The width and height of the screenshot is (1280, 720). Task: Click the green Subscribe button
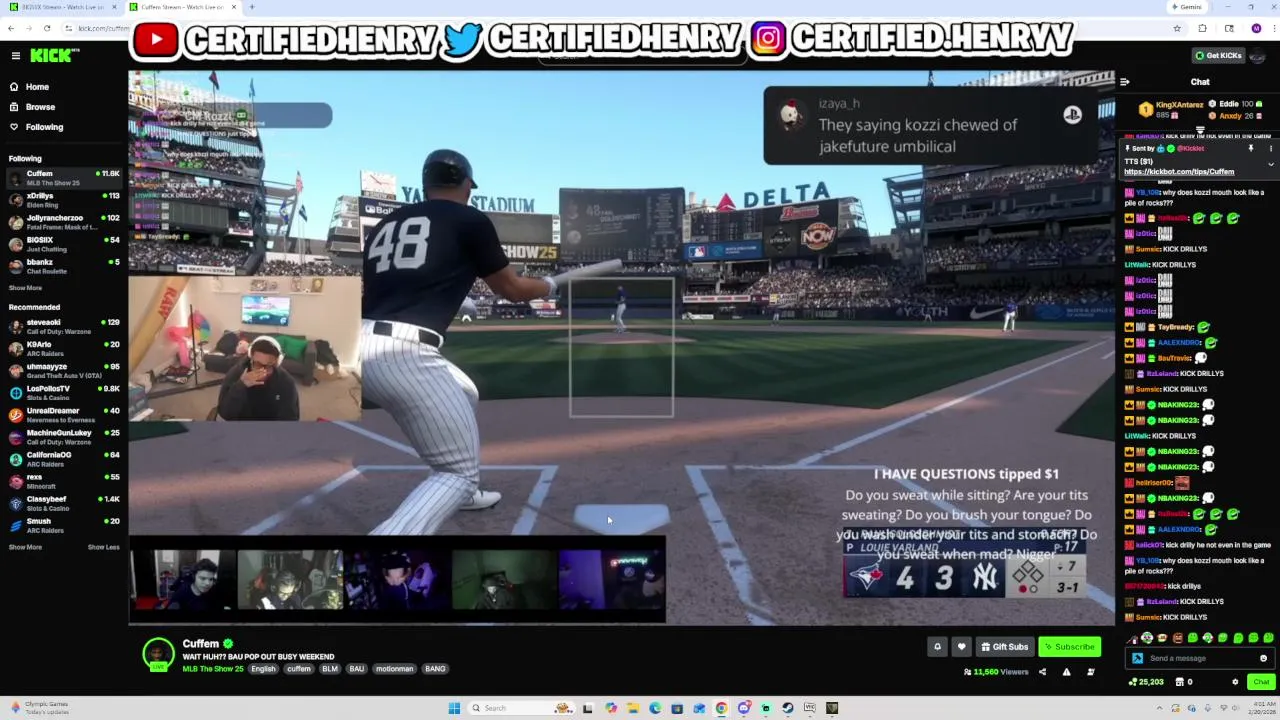pyautogui.click(x=1069, y=647)
